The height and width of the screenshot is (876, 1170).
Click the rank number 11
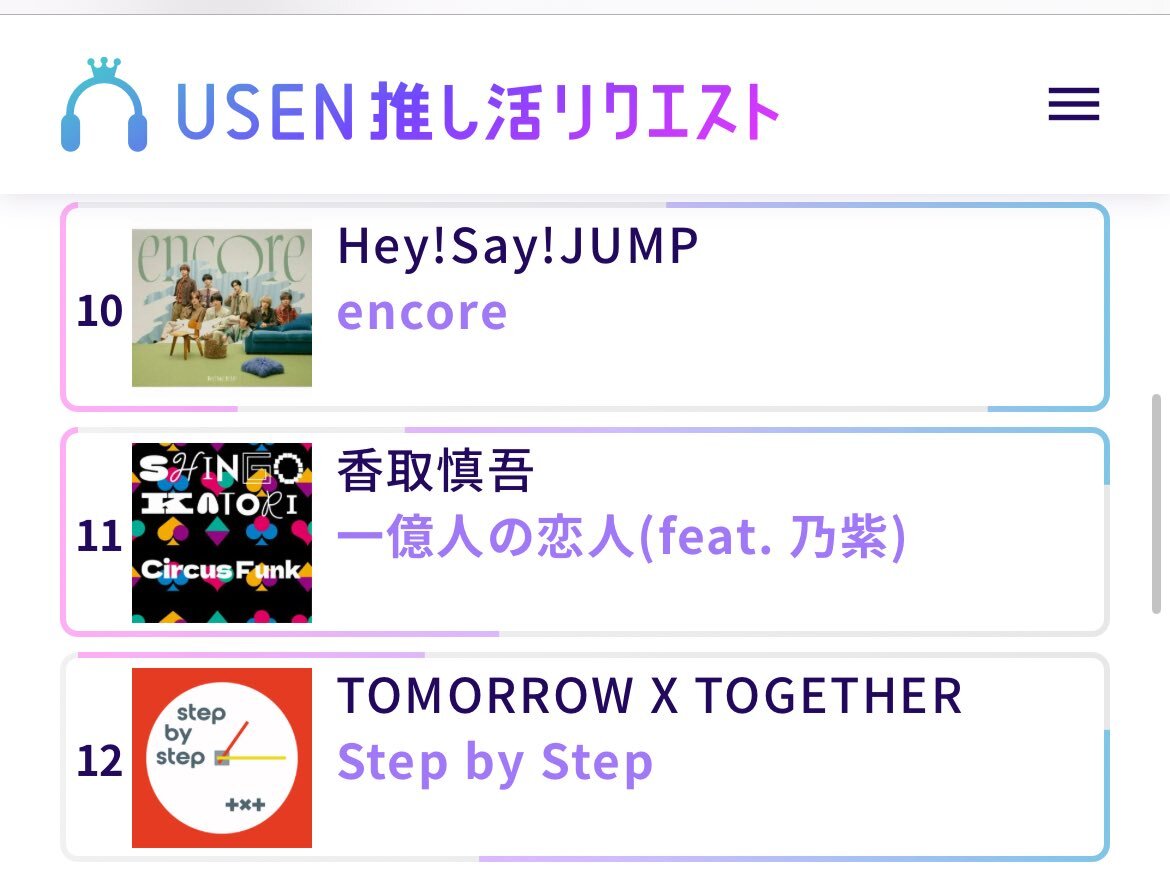[x=99, y=536]
